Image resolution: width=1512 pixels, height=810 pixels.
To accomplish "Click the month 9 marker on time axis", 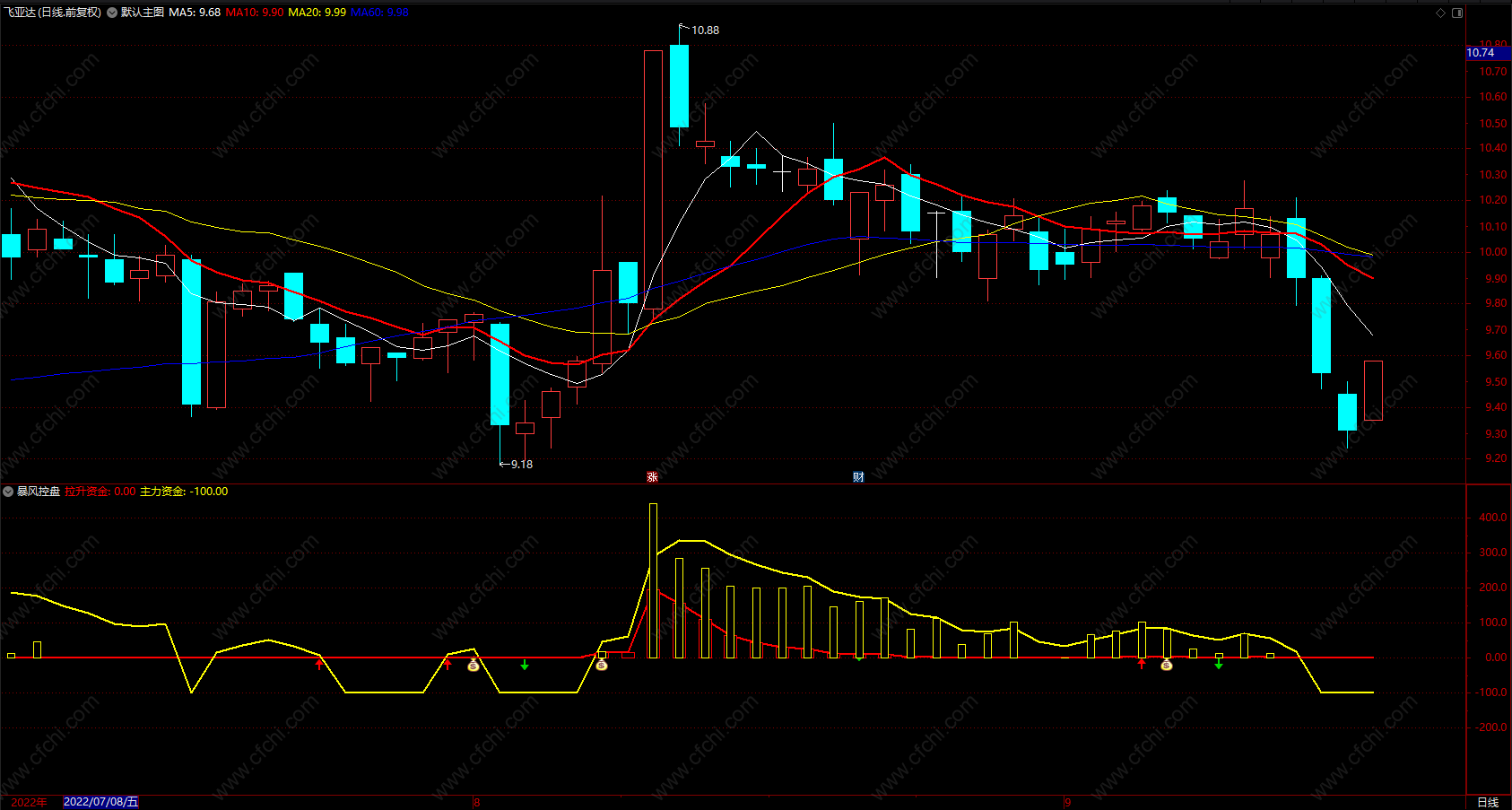I will 1067,802.
